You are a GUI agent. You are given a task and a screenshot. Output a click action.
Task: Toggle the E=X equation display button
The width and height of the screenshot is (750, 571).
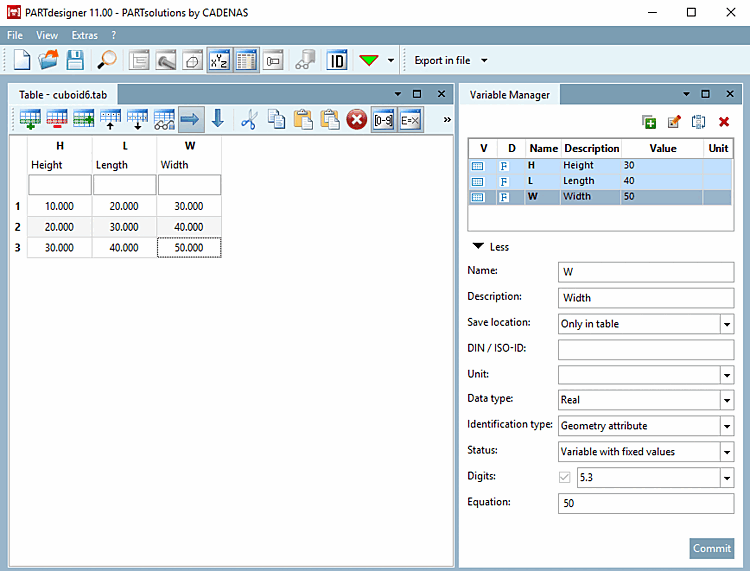tap(410, 120)
